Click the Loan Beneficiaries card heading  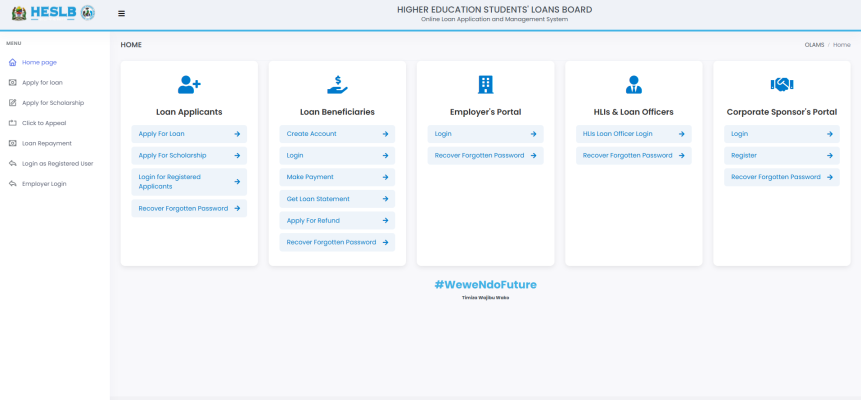[x=337, y=112]
